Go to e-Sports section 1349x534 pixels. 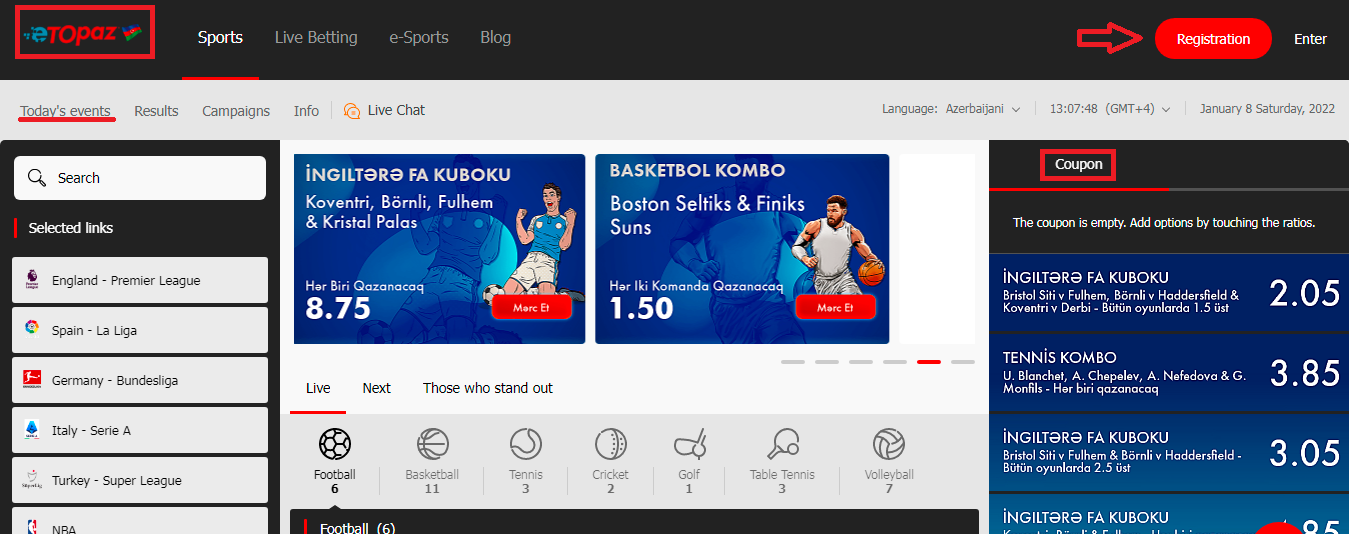419,38
